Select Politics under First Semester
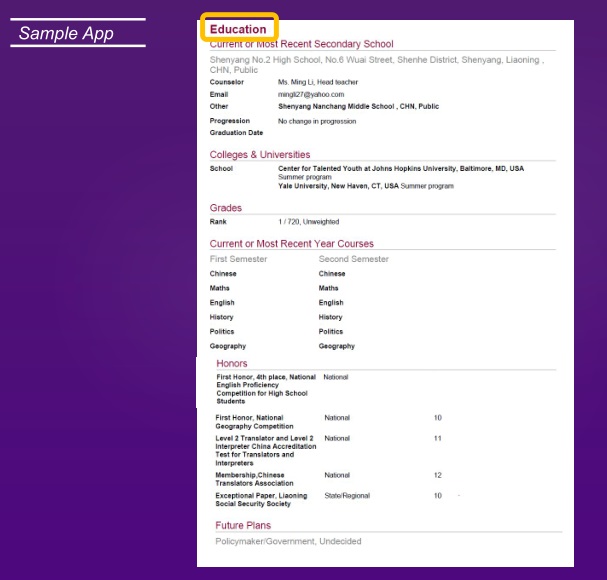Screen dimensions: 607x580 (222, 331)
